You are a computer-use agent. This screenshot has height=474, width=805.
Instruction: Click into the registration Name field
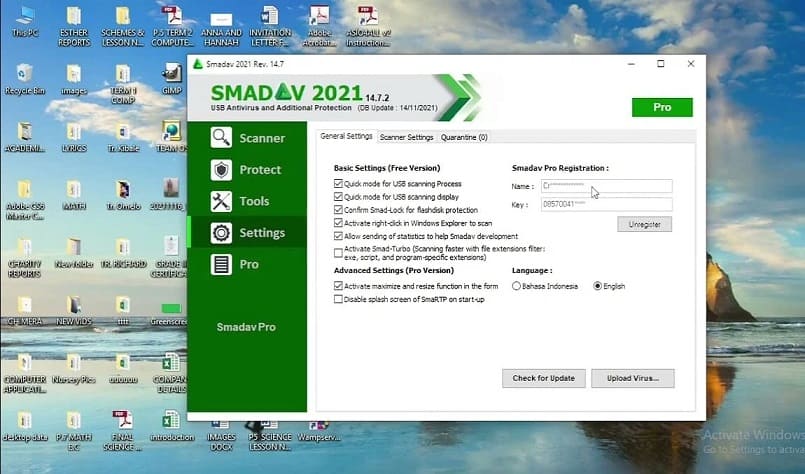pos(606,186)
